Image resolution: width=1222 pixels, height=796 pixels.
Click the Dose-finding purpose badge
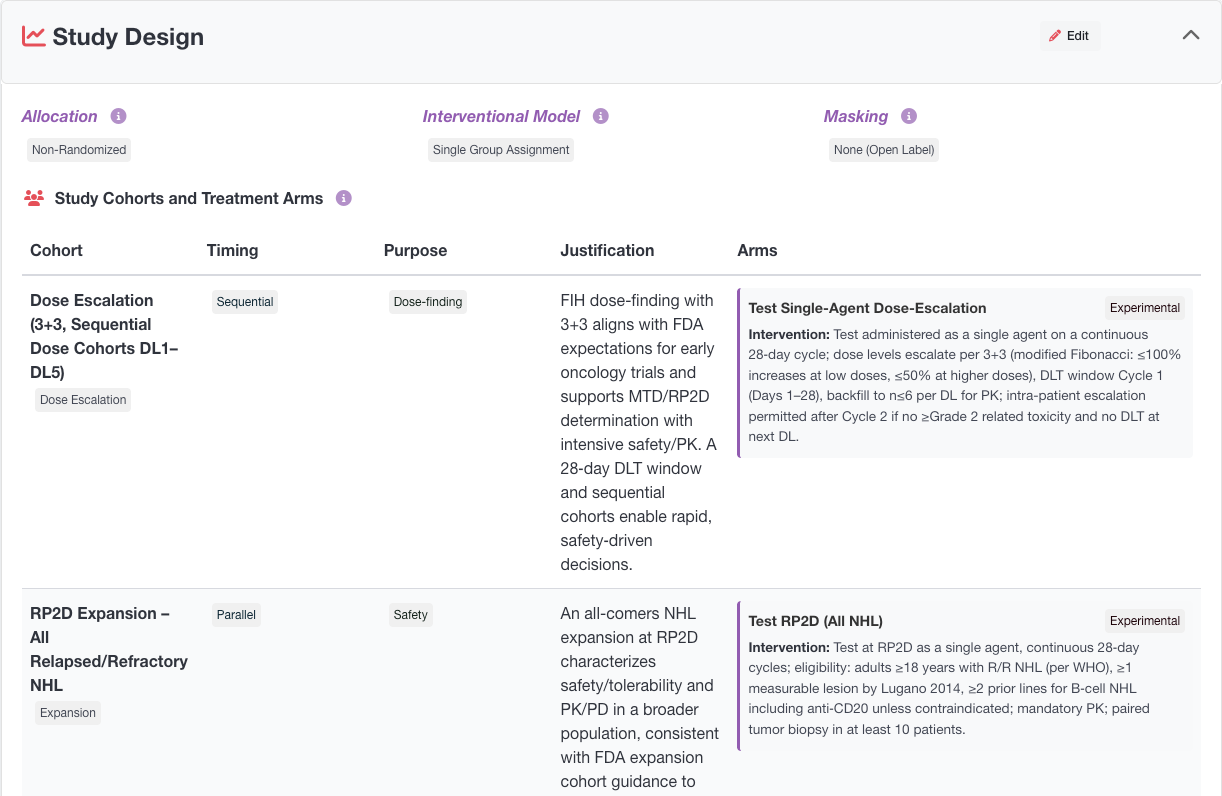click(428, 302)
